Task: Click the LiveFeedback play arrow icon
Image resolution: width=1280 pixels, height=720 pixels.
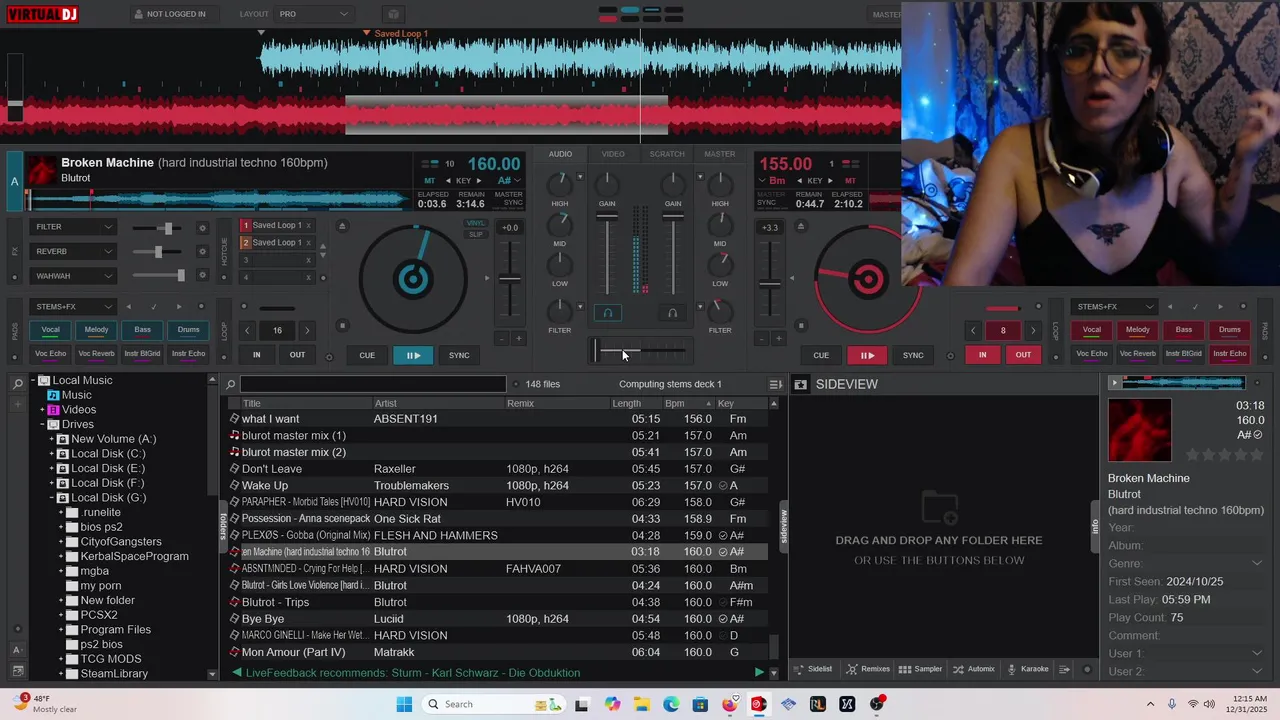Action: pos(759,673)
